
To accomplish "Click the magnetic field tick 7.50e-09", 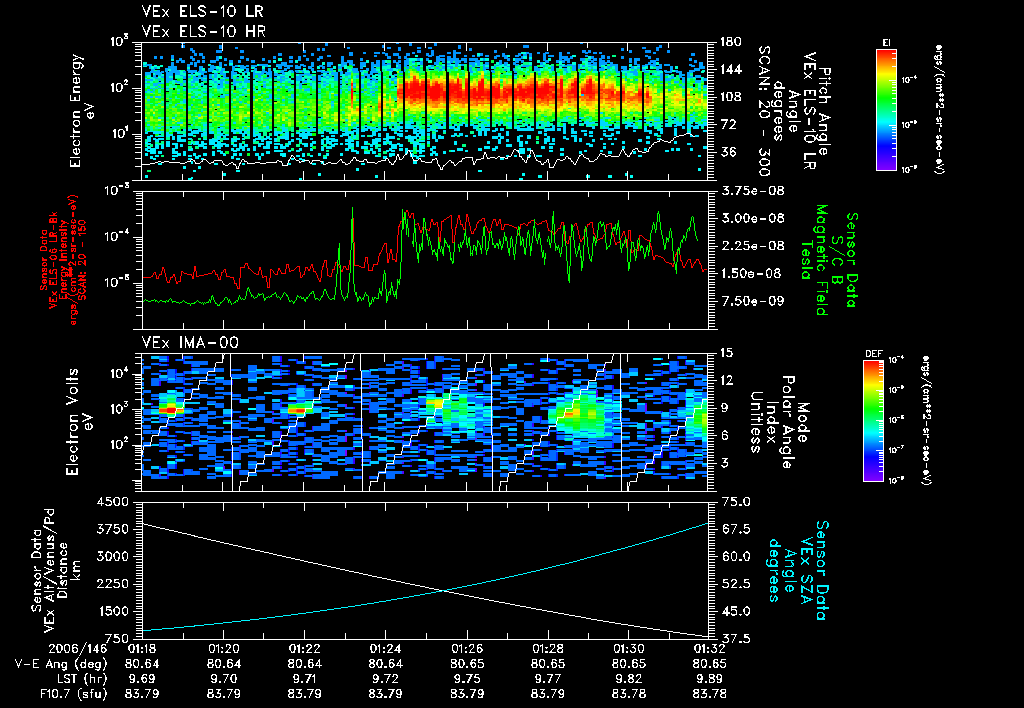I will click(x=751, y=300).
